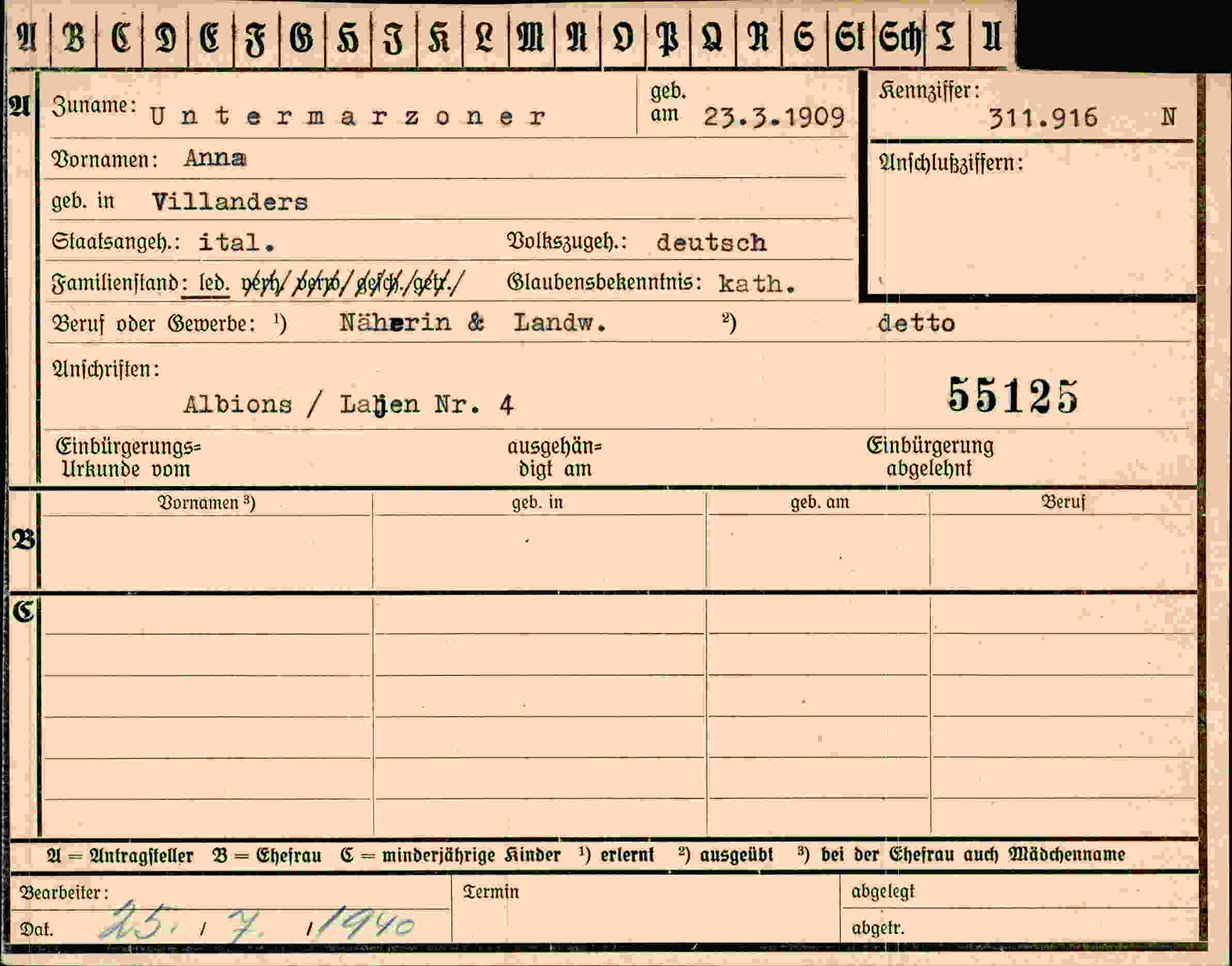Click the footnote 'bei der Ehefrau auch Mädchenname'

click(973, 854)
